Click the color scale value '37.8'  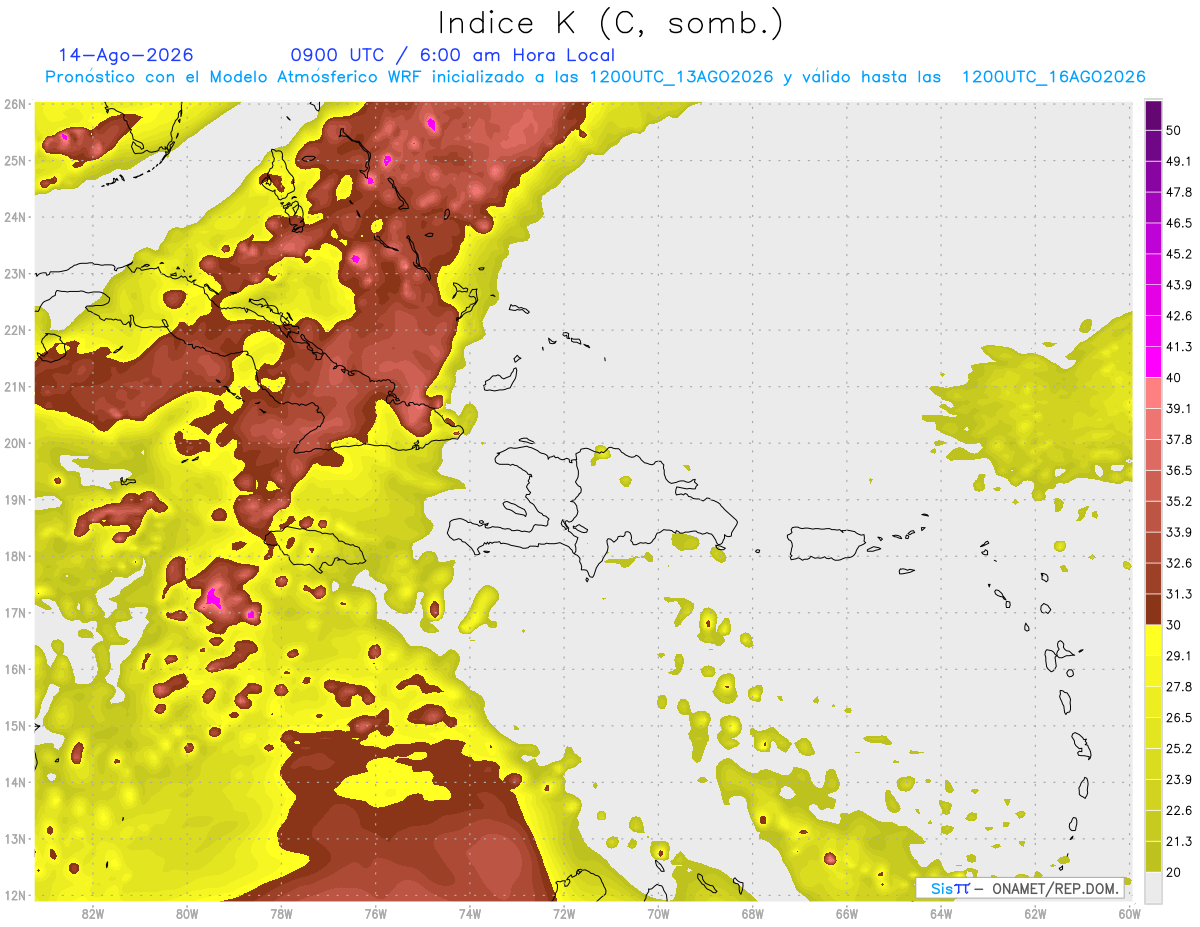[1180, 439]
